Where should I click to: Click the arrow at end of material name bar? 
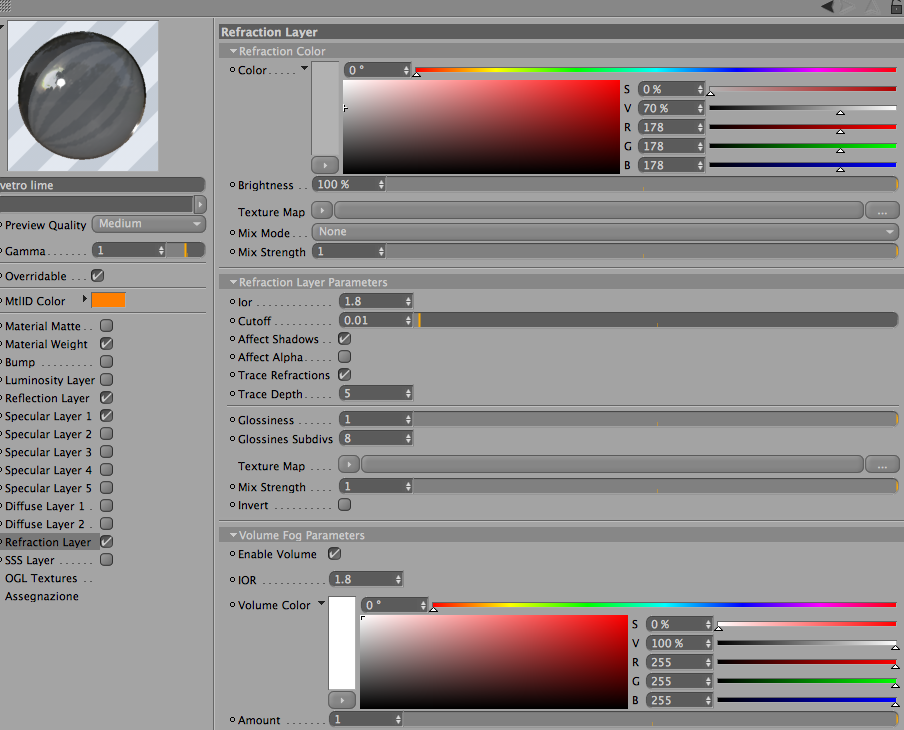200,204
